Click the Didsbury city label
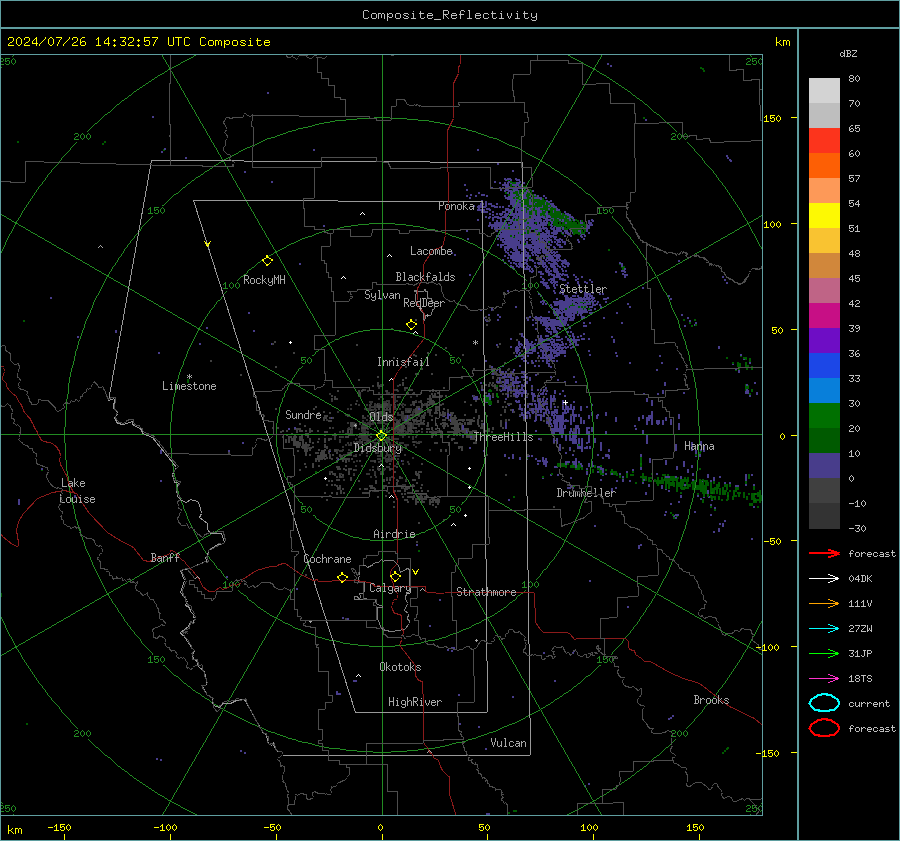900x841 pixels. [378, 448]
